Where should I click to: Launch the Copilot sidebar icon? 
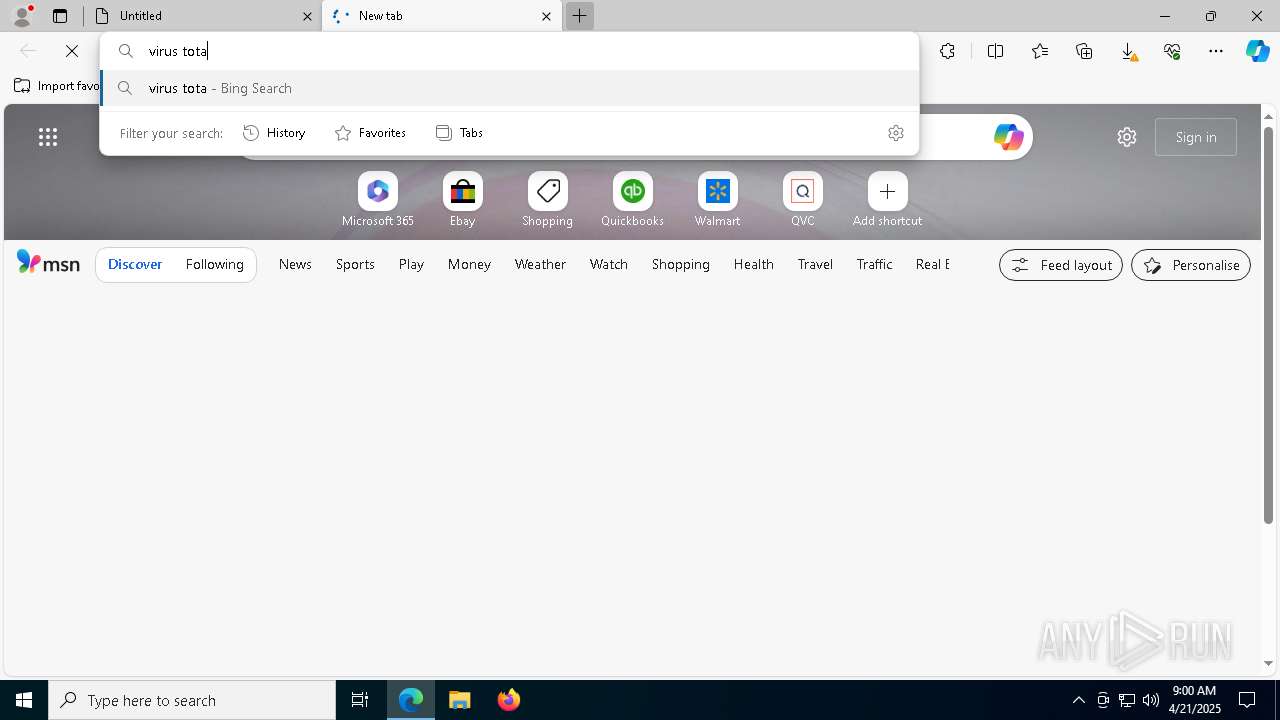pos(1258,51)
